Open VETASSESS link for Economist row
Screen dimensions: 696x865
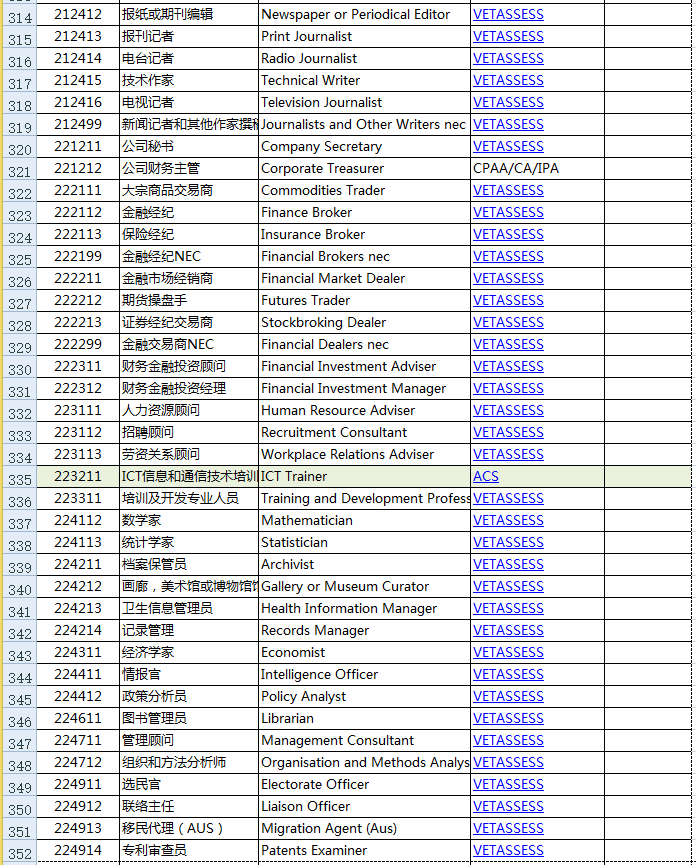click(x=508, y=653)
